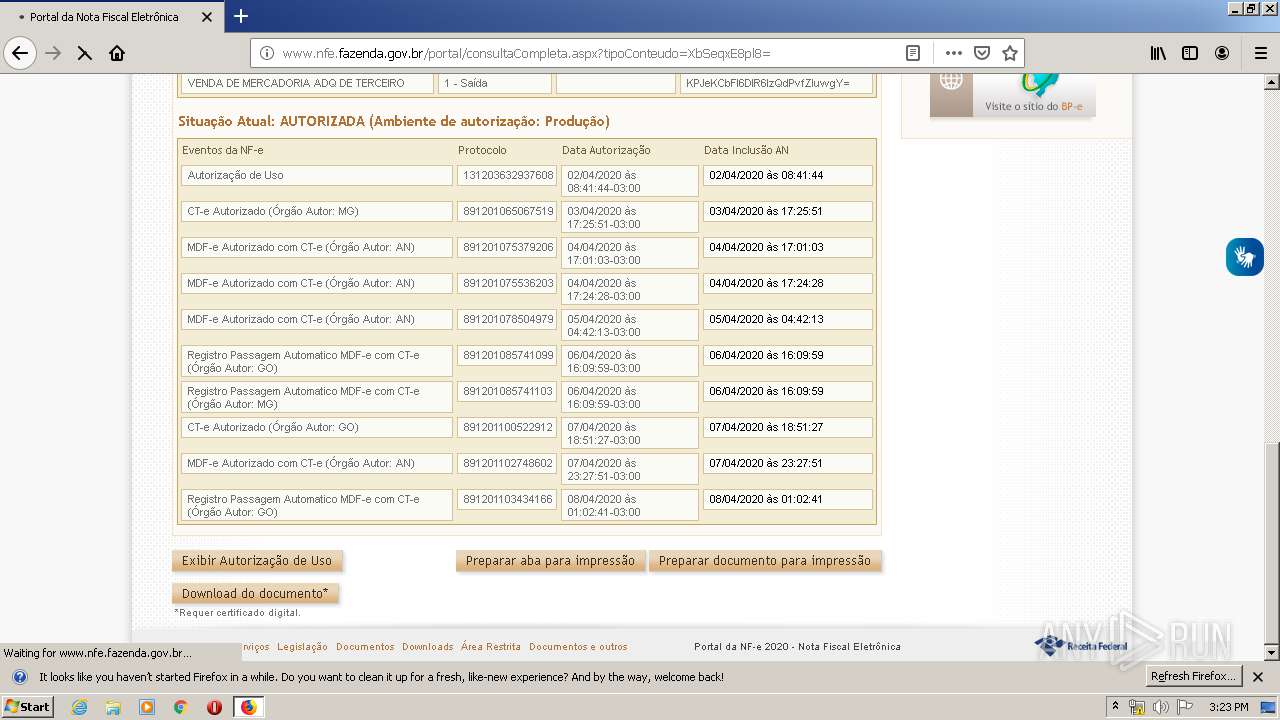Click Situação Atual: AUTORIZADA heading
The height and width of the screenshot is (720, 1280).
tap(394, 121)
